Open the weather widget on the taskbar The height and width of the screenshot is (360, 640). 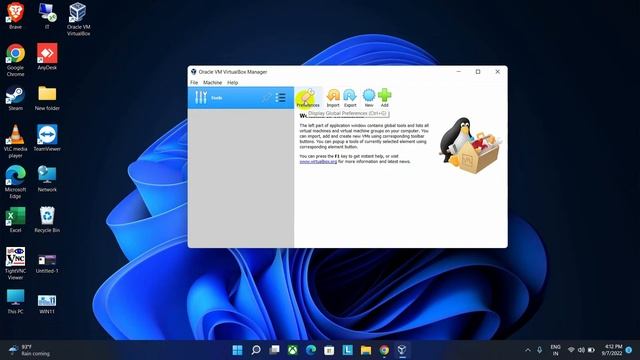[x=29, y=350]
